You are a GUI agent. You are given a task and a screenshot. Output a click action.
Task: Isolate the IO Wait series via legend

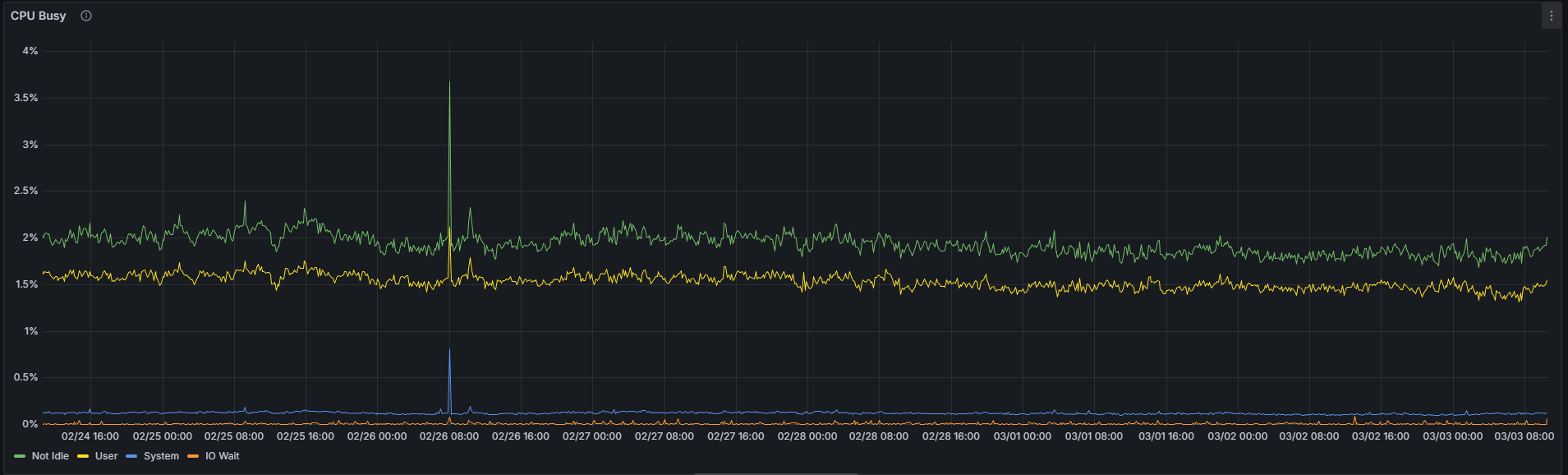pyautogui.click(x=222, y=456)
